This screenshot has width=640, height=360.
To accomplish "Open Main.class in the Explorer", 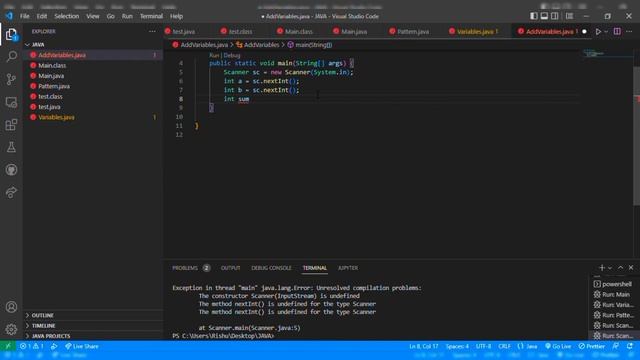I will [x=52, y=65].
